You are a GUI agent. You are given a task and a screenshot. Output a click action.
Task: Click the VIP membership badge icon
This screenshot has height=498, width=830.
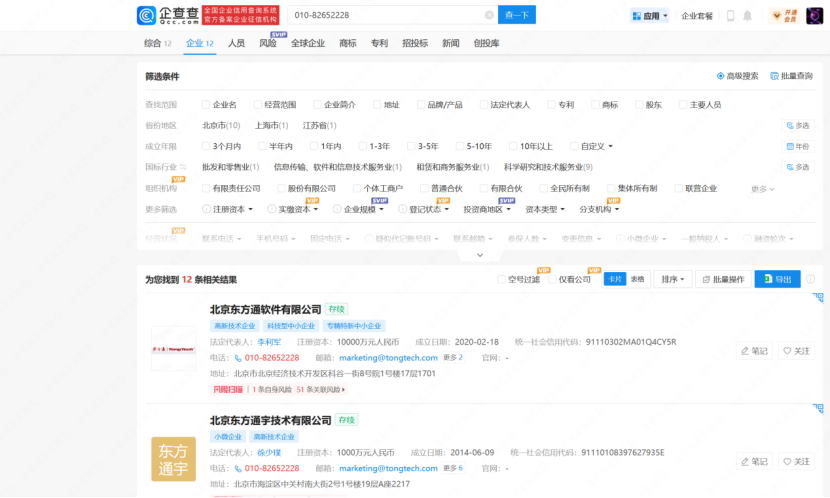(784, 15)
